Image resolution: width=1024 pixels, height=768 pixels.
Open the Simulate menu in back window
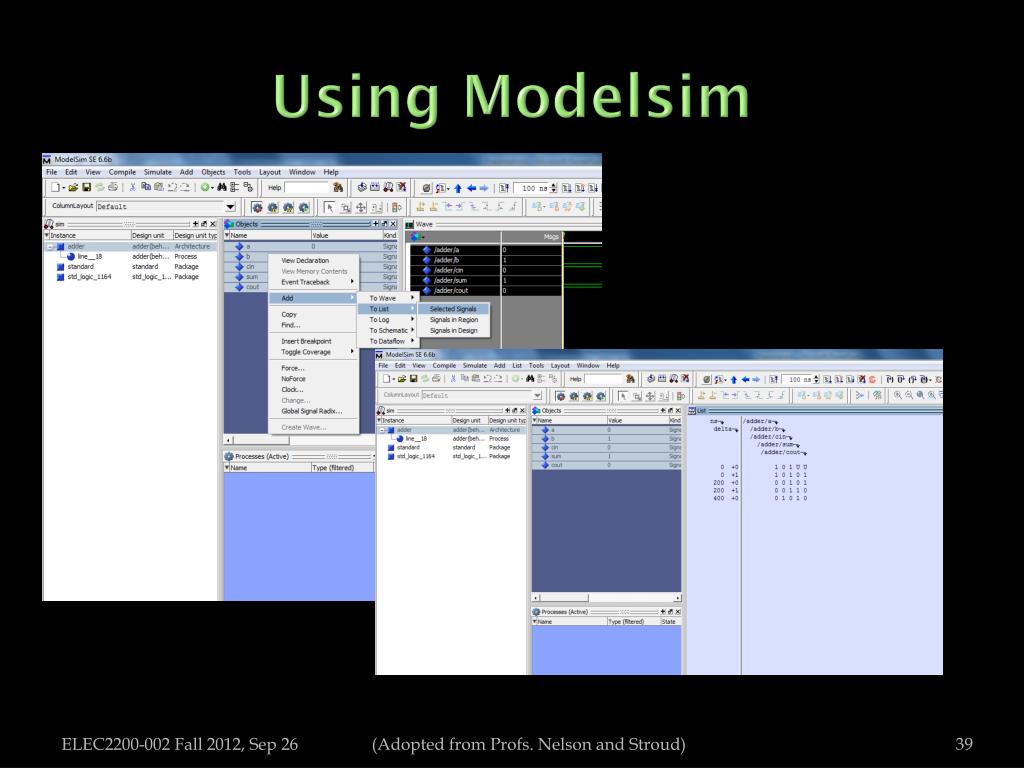click(158, 172)
